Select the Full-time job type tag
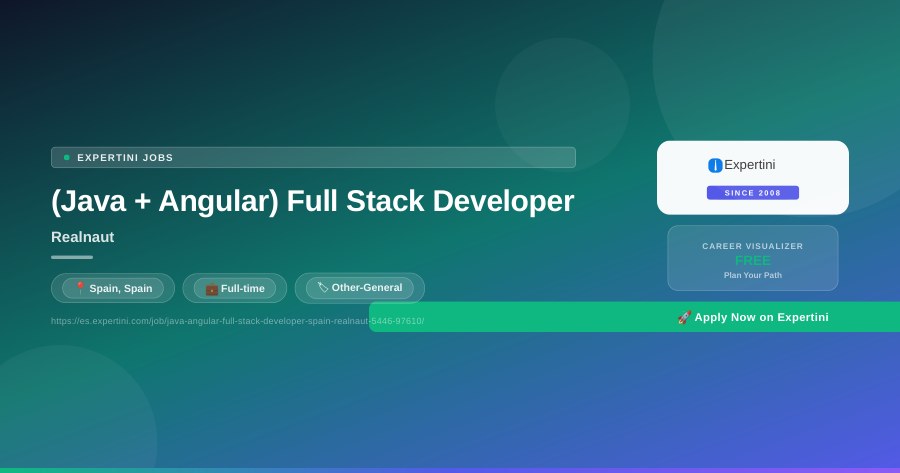This screenshot has height=473, width=900. coord(235,288)
